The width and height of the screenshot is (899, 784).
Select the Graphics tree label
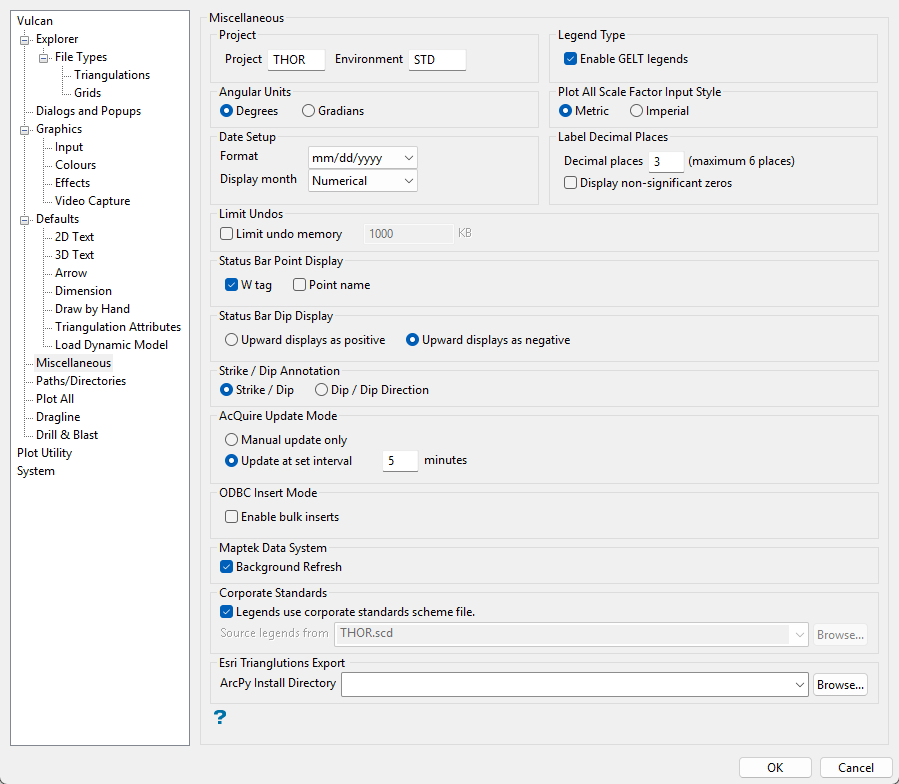tap(59, 129)
